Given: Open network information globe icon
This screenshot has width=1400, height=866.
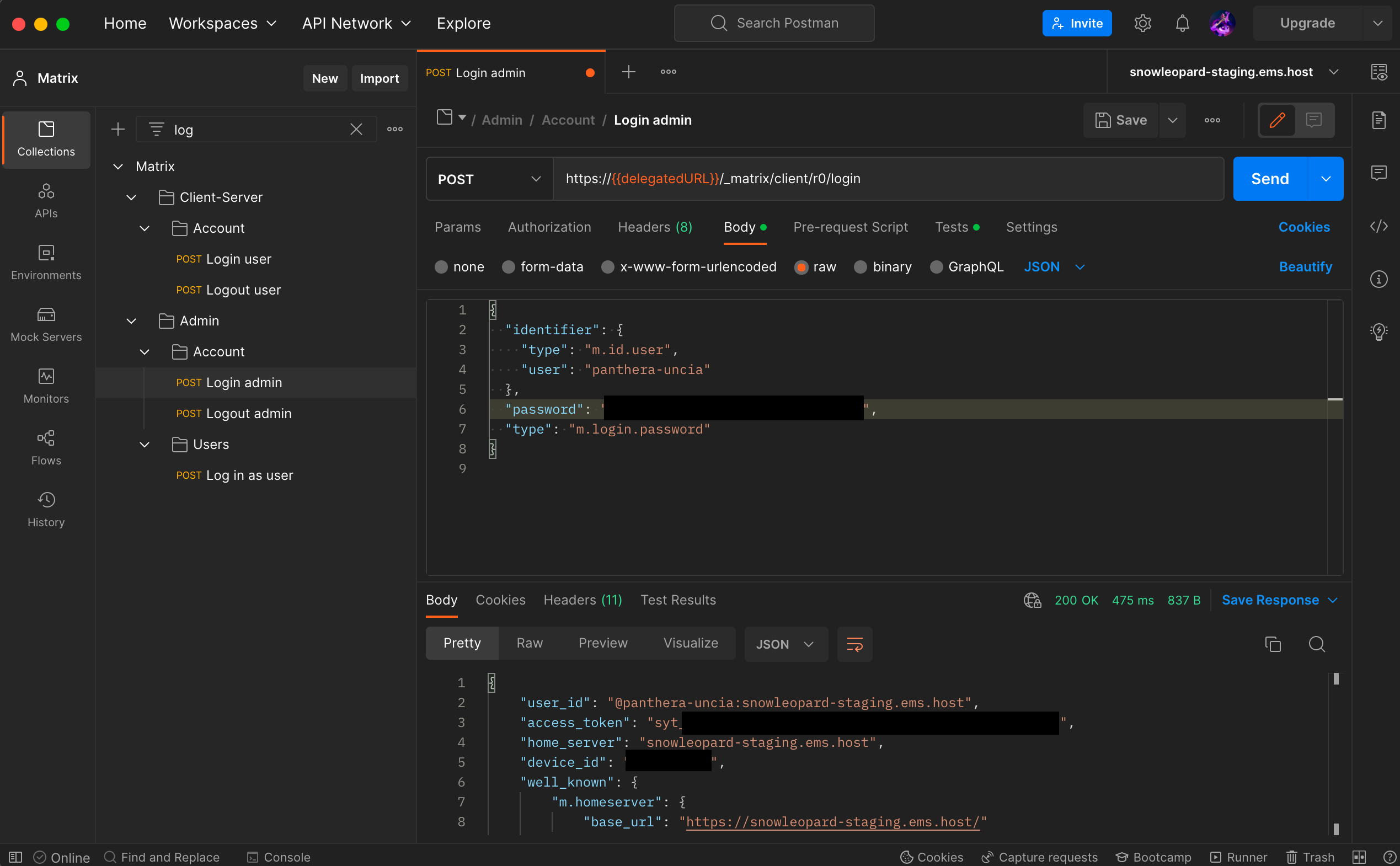Looking at the screenshot, I should (1032, 600).
